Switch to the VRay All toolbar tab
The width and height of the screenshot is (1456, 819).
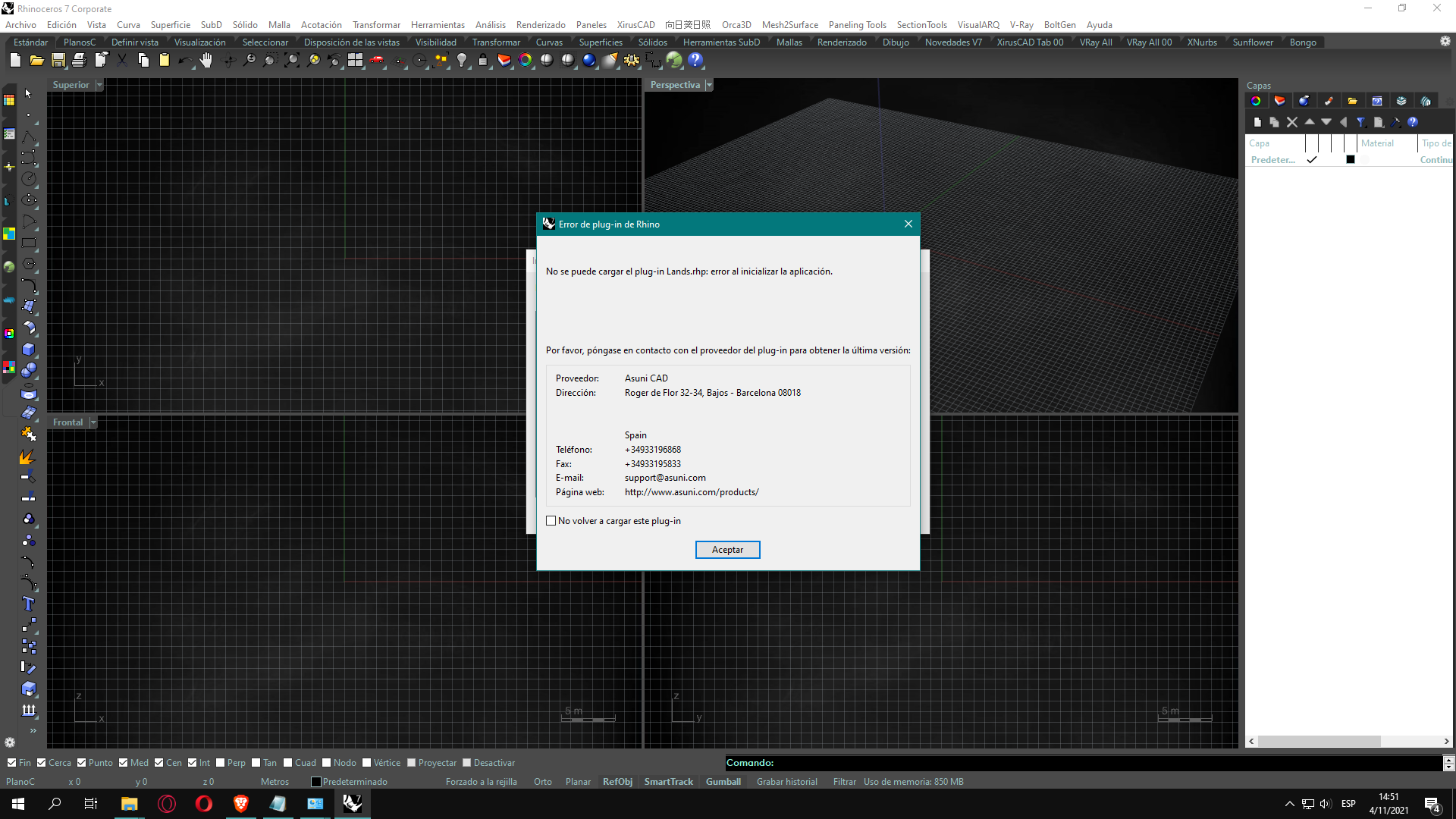click(x=1096, y=42)
